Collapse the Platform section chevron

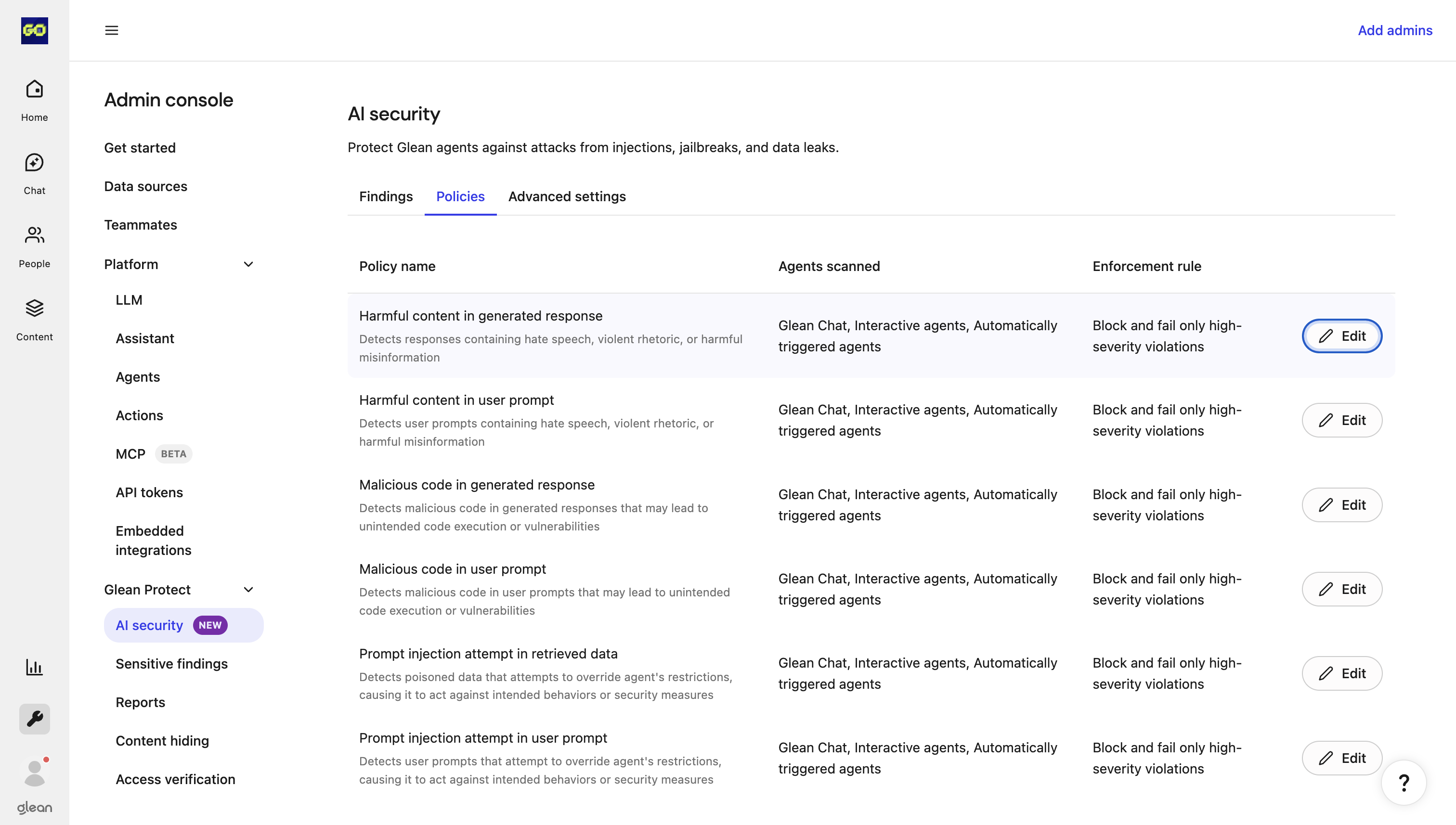[x=248, y=265]
